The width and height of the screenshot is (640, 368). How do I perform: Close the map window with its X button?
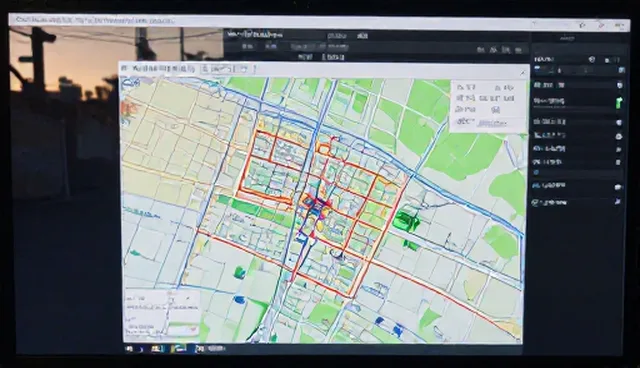522,73
